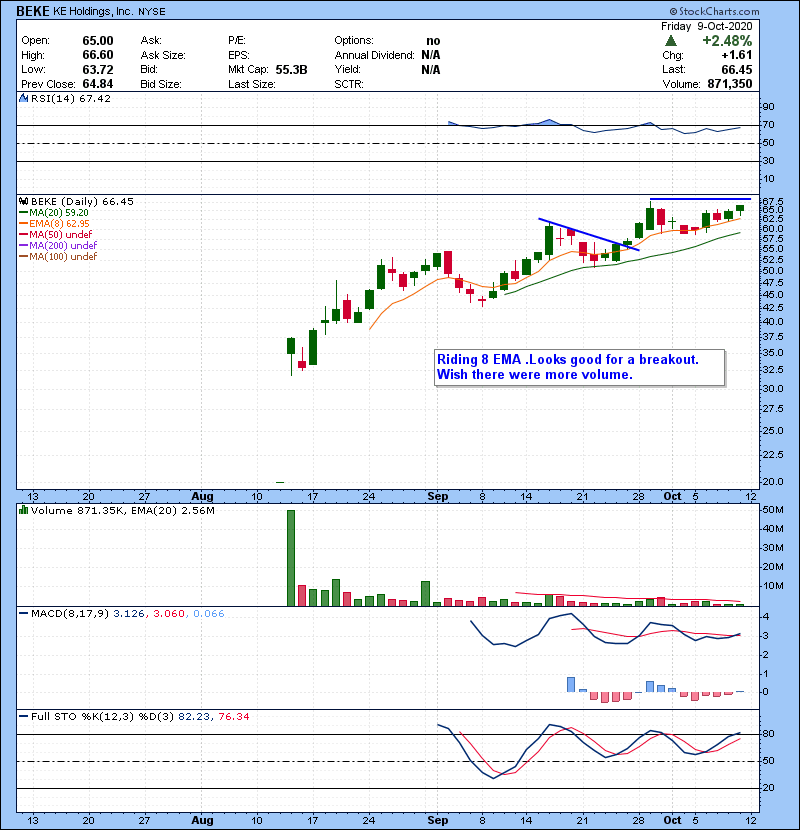Click the BEKE ticker symbol in the header
This screenshot has width=800, height=830.
33,11
